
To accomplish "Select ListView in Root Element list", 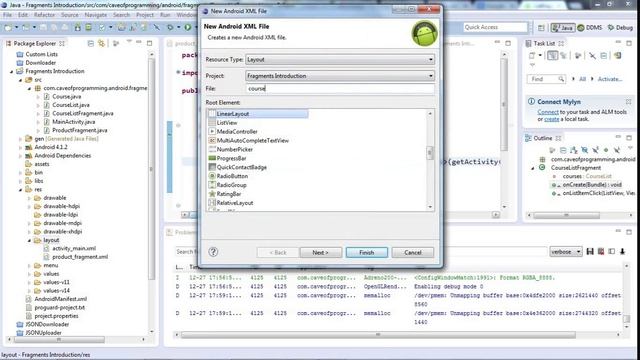I will tap(227, 123).
